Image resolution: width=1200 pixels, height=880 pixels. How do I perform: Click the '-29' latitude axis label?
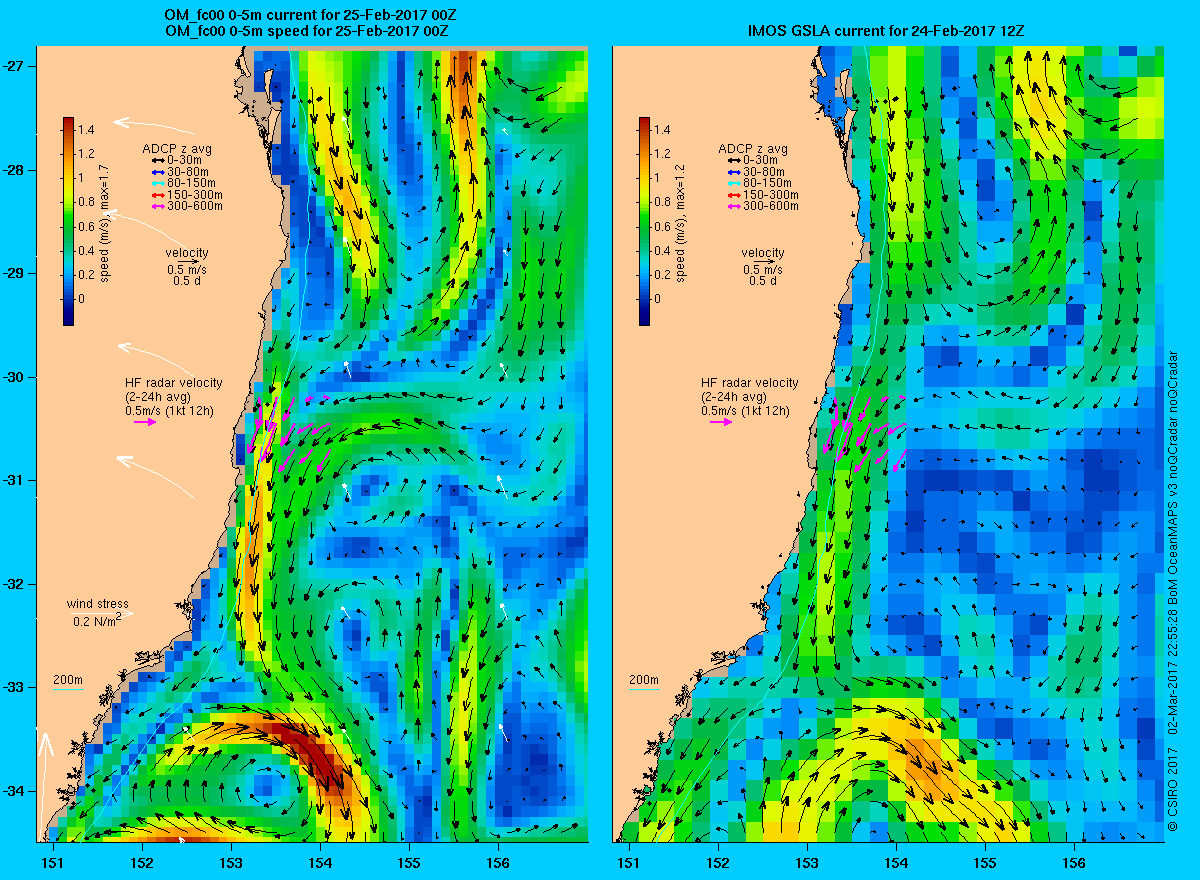(15, 273)
